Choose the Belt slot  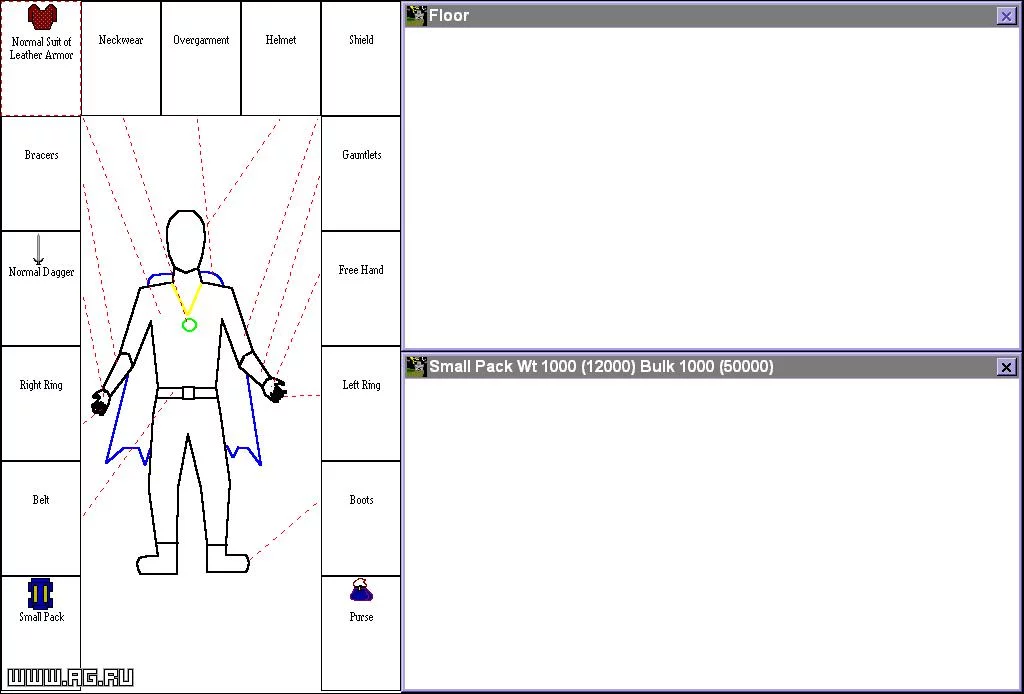pyautogui.click(x=41, y=518)
